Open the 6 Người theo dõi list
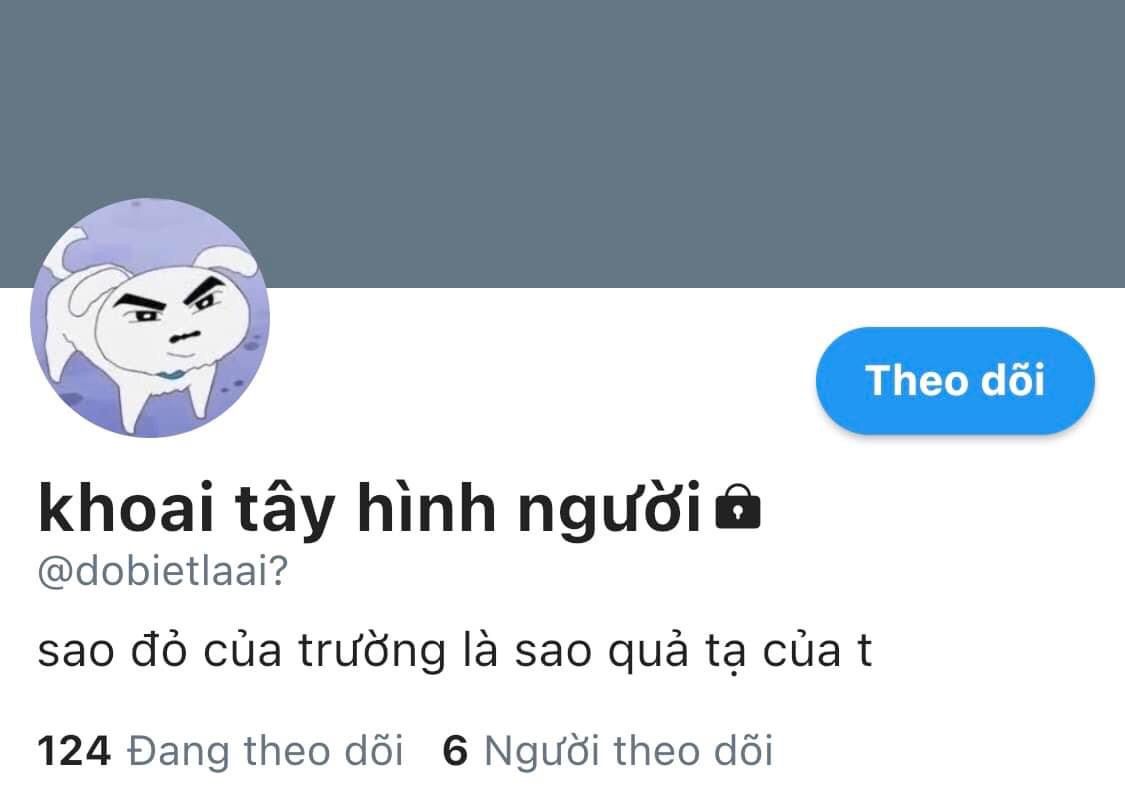Image resolution: width=1125 pixels, height=807 pixels. pyautogui.click(x=608, y=751)
